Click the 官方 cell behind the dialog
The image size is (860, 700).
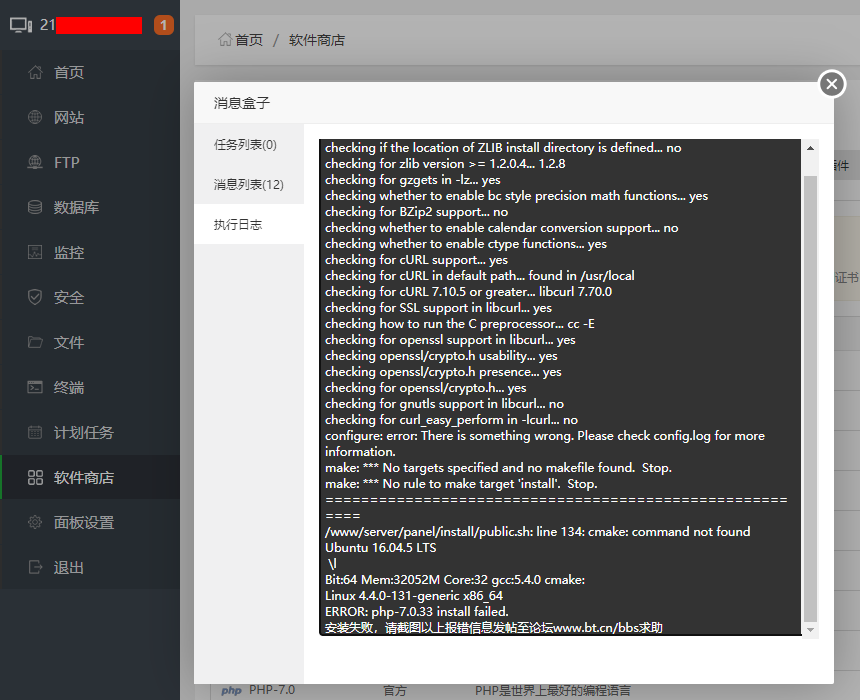click(395, 691)
